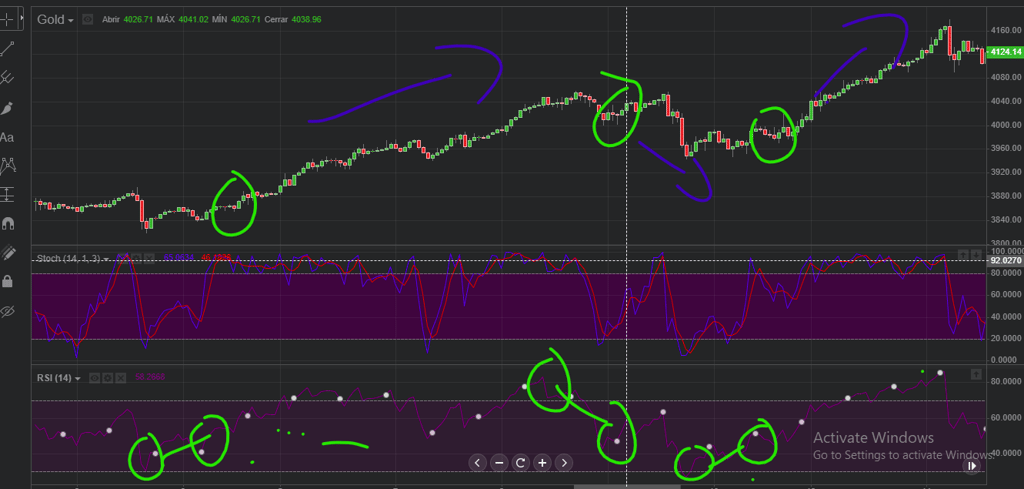The height and width of the screenshot is (489, 1024).
Task: Move RSI pane up
Action: coord(976,374)
